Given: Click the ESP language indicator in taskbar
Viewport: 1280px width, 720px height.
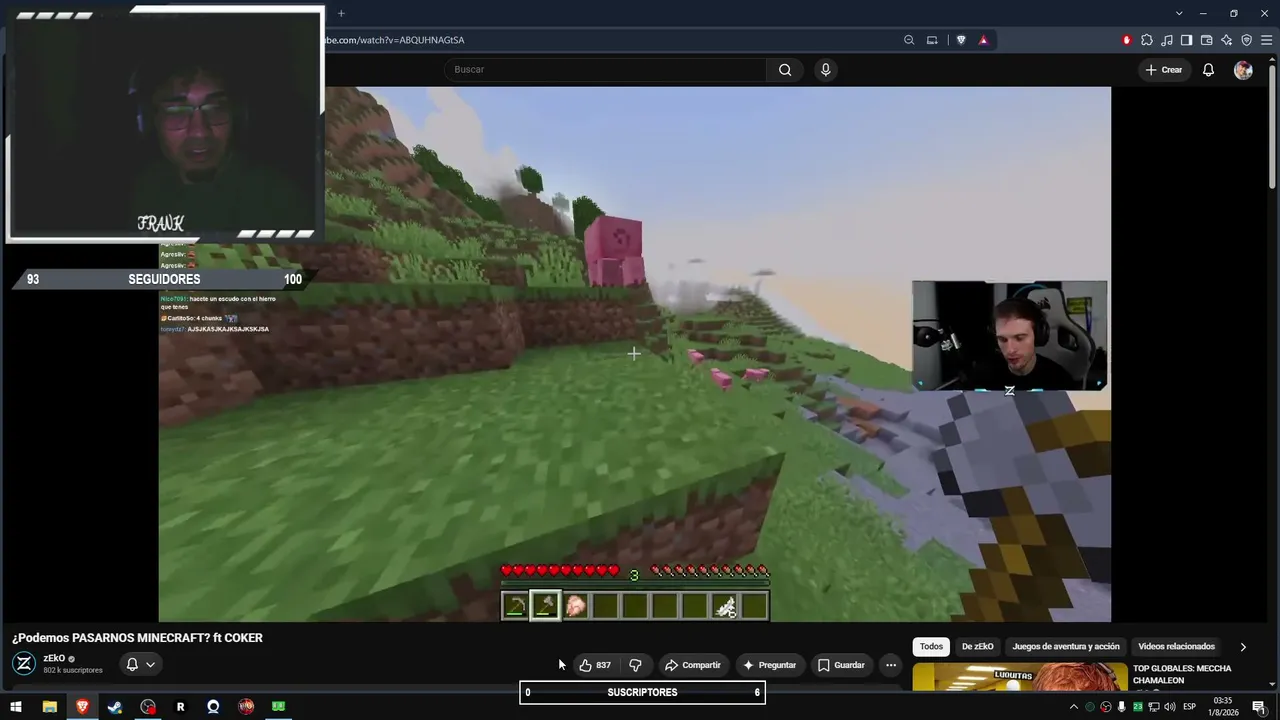Looking at the screenshot, I should click(1189, 707).
